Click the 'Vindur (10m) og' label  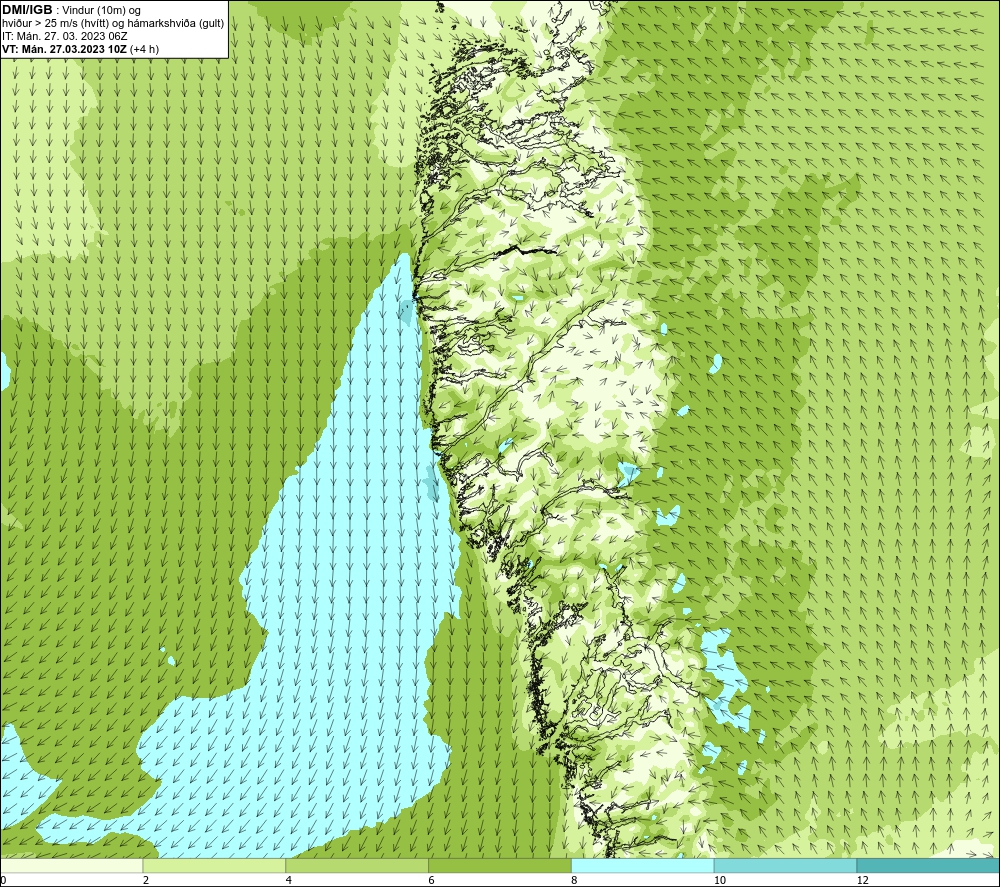(101, 11)
